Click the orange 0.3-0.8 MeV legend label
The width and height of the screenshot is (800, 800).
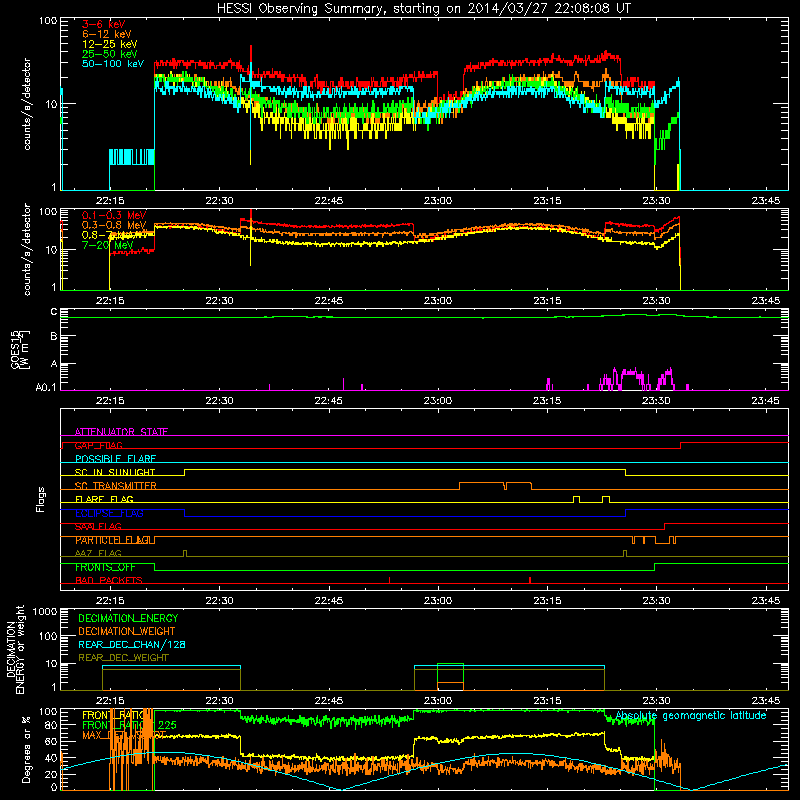[x=114, y=225]
